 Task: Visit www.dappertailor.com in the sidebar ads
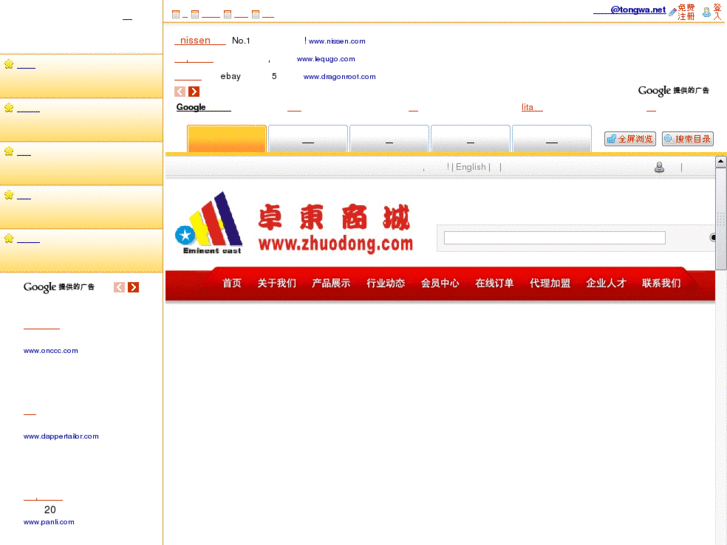pyautogui.click(x=61, y=436)
